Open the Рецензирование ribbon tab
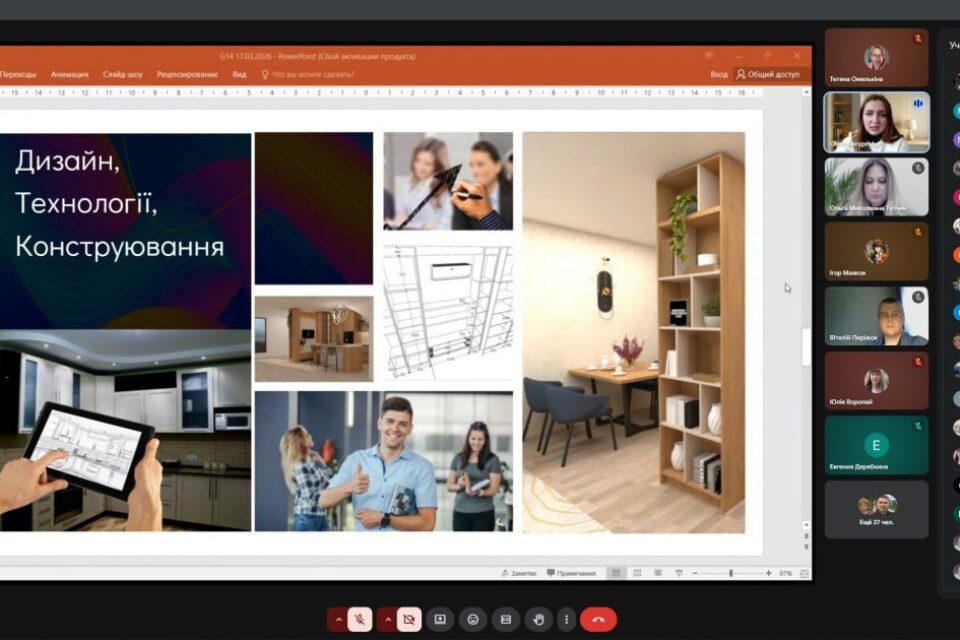The image size is (960, 640). (187, 75)
